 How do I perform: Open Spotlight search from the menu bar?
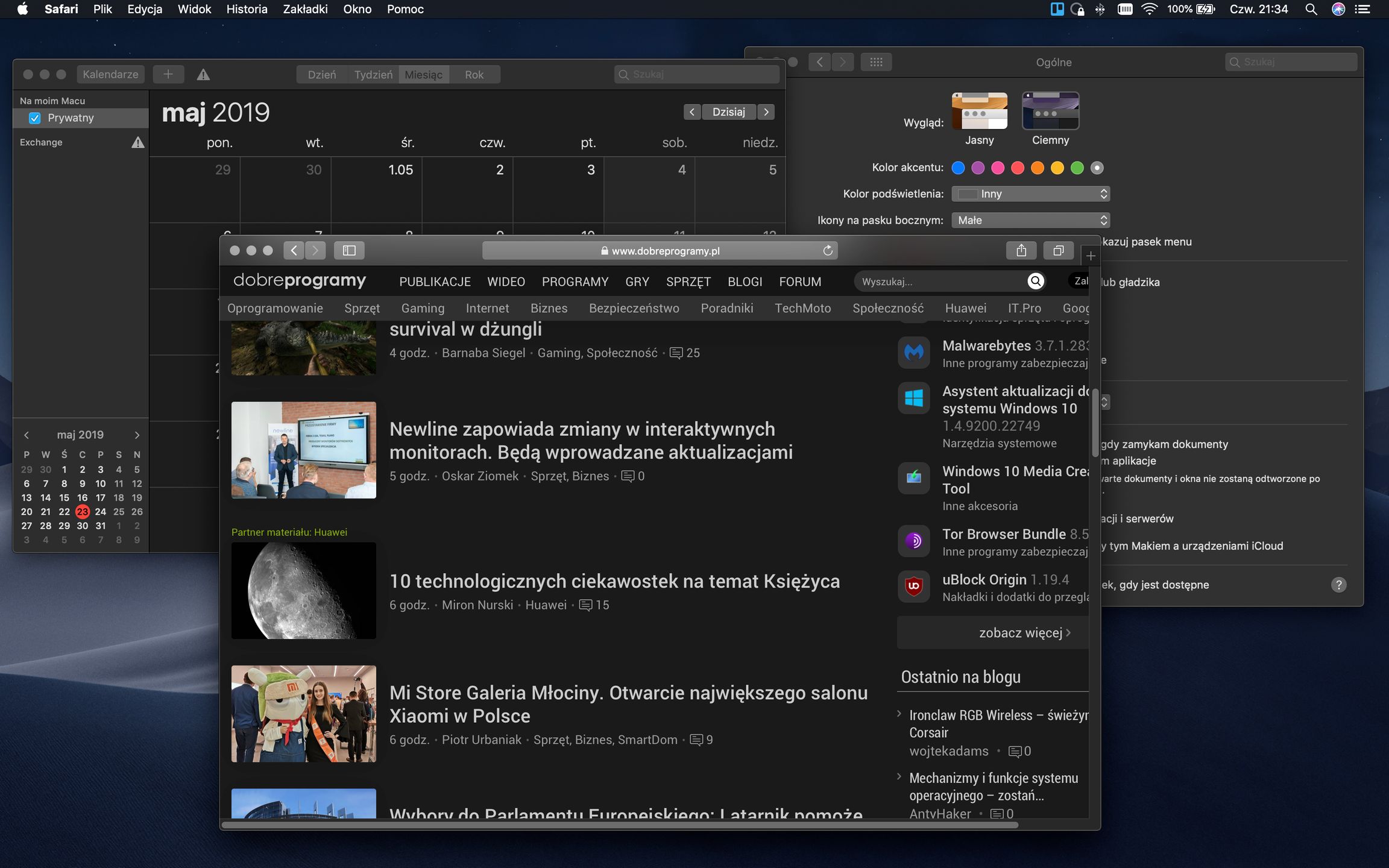tap(1310, 9)
